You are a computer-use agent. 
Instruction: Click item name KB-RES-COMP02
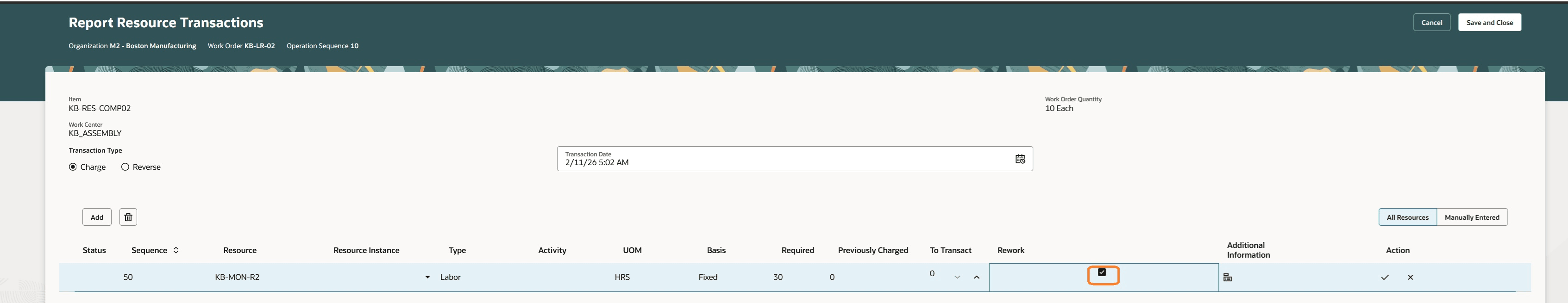click(100, 108)
